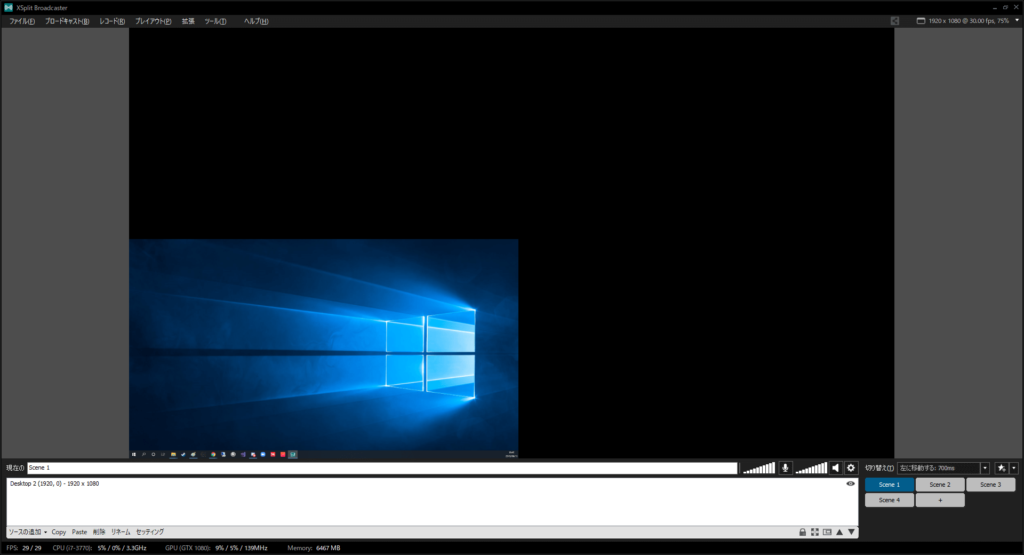This screenshot has height=555, width=1024.
Task: Open the ファイル menu
Action: (x=22, y=21)
